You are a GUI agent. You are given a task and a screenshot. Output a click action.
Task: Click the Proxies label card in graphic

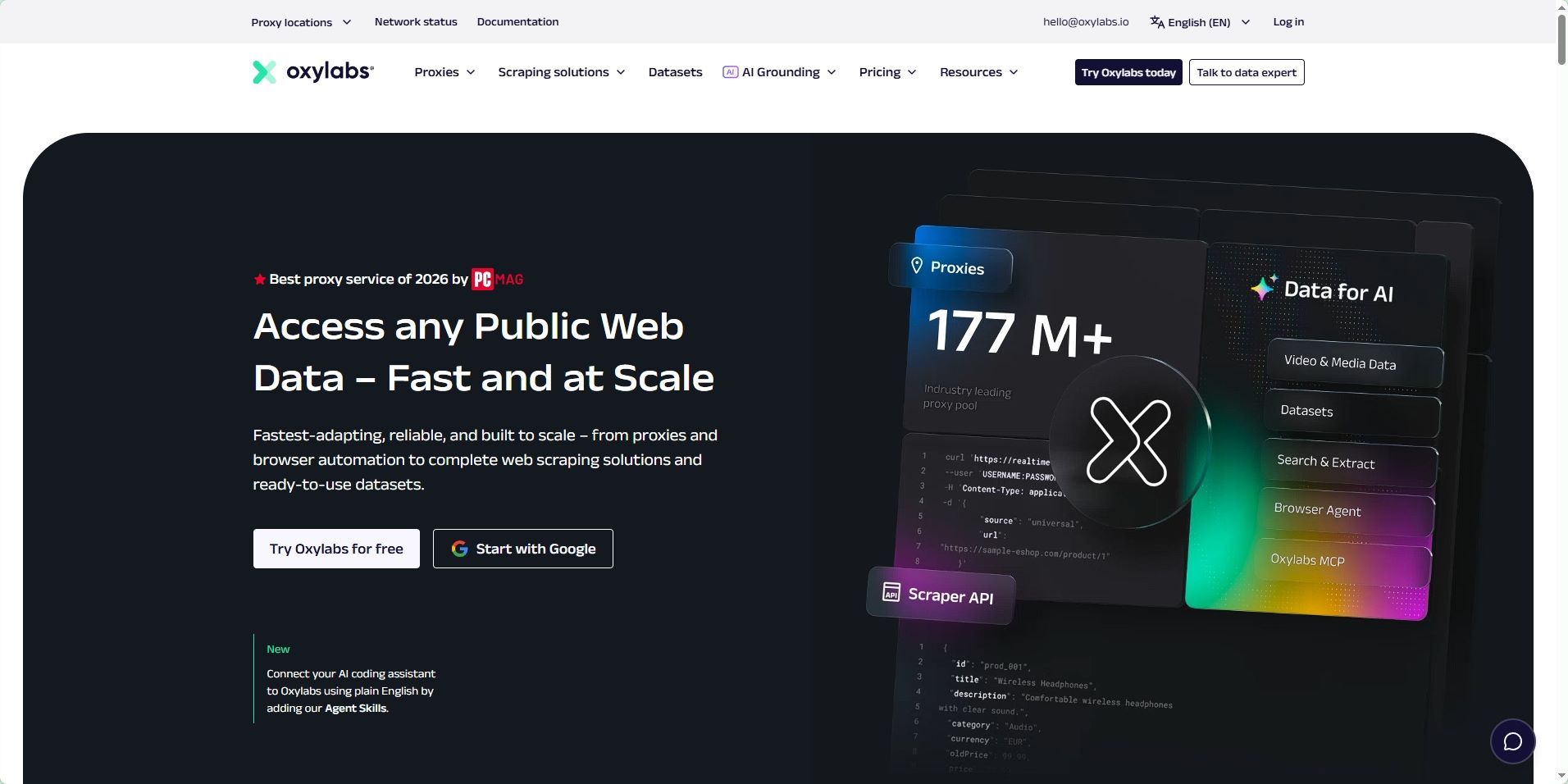pyautogui.click(x=951, y=267)
